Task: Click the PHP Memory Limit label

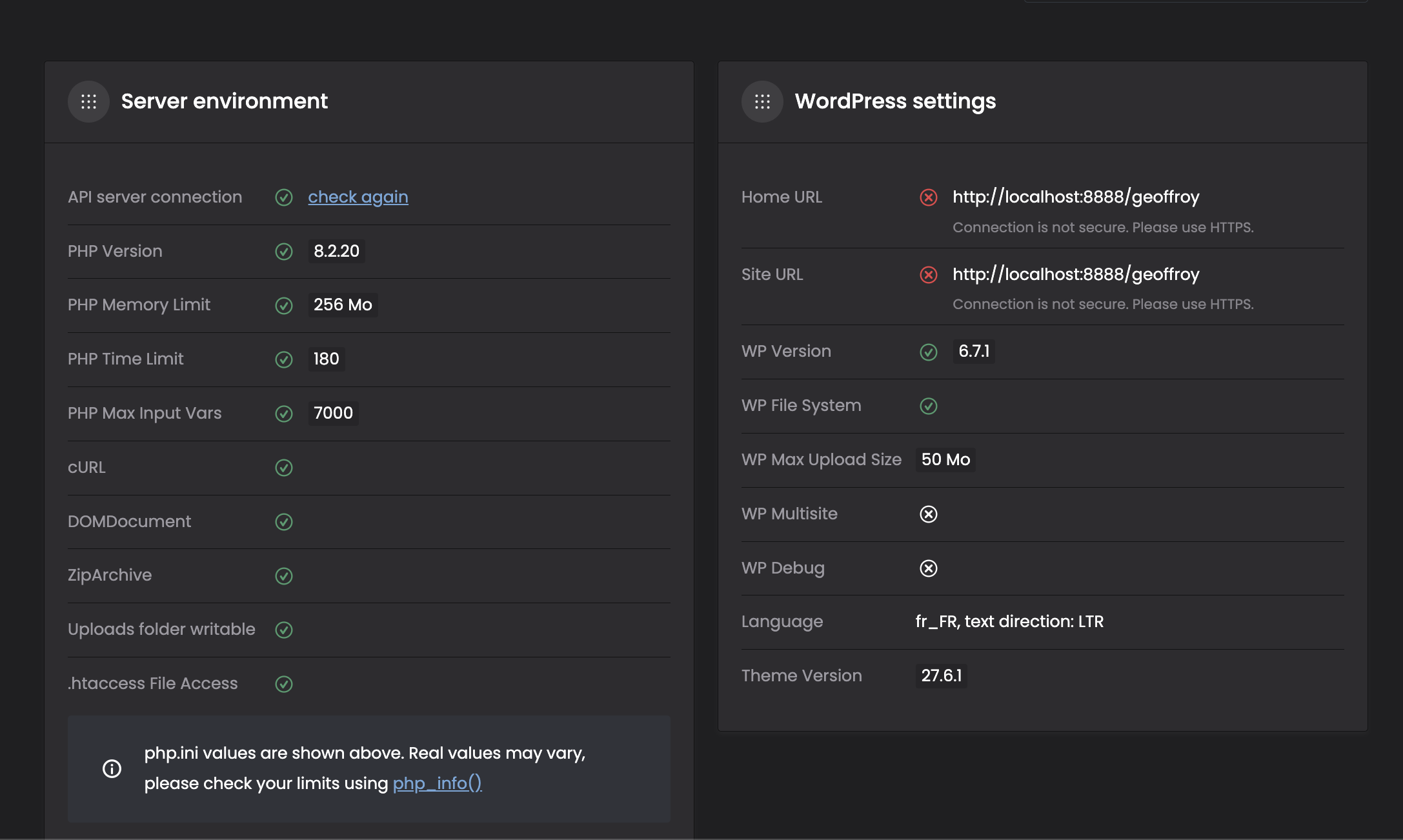Action: pyautogui.click(x=139, y=305)
